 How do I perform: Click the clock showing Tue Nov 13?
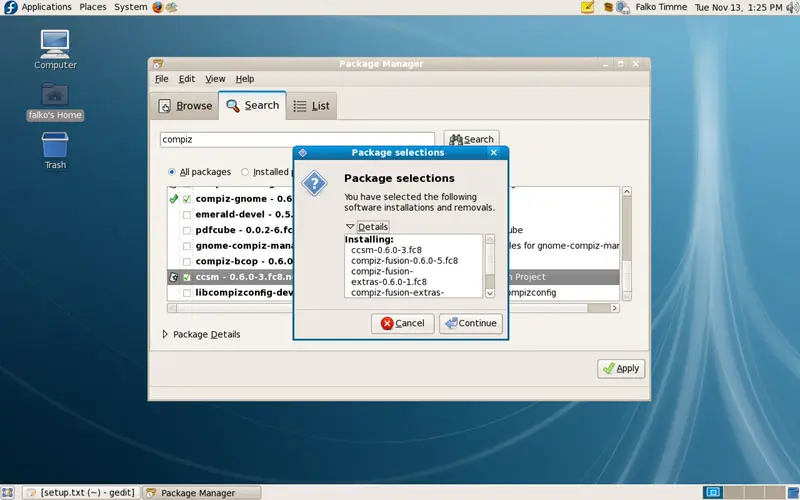(x=738, y=7)
